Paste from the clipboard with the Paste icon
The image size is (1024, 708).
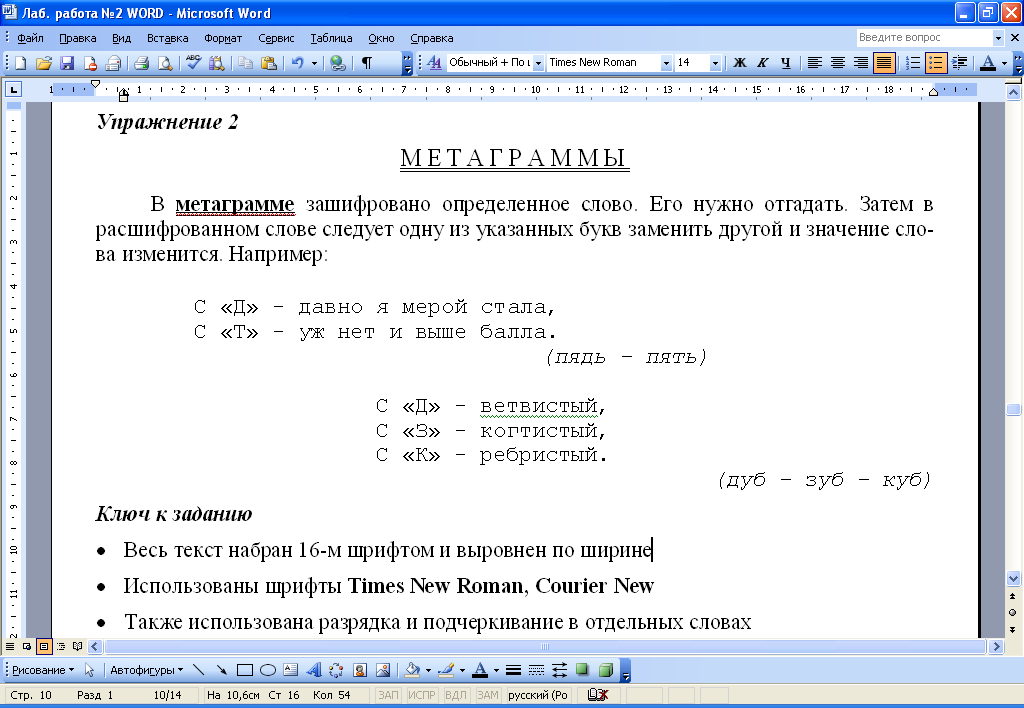pyautogui.click(x=268, y=63)
